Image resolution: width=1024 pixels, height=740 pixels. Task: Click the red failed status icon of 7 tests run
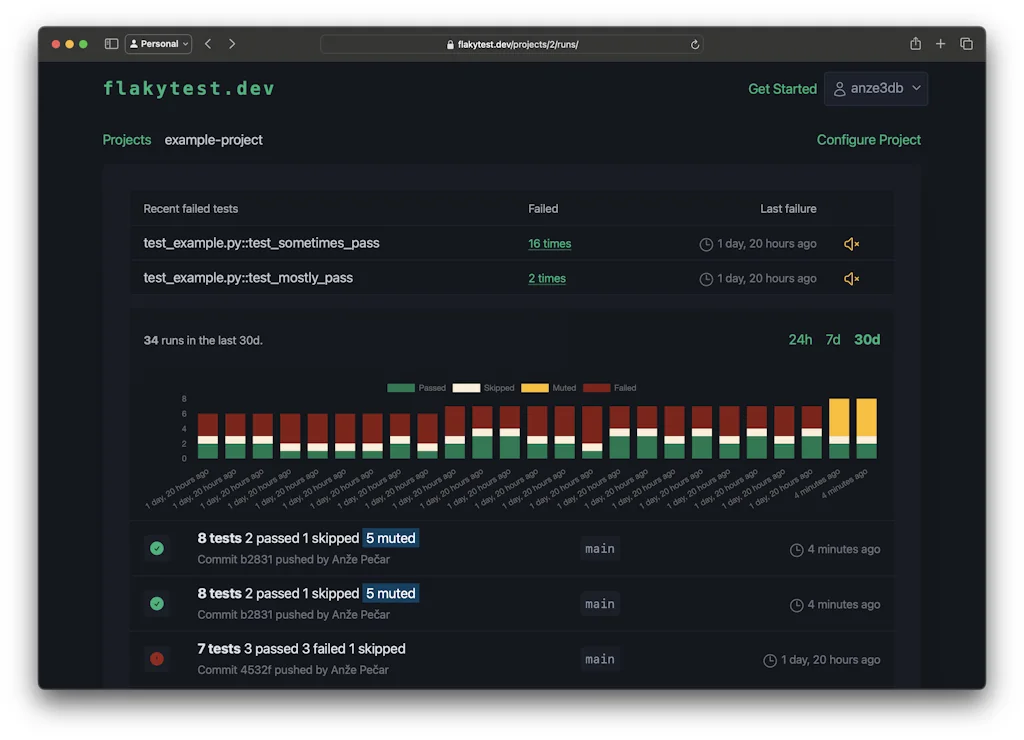tap(157, 659)
